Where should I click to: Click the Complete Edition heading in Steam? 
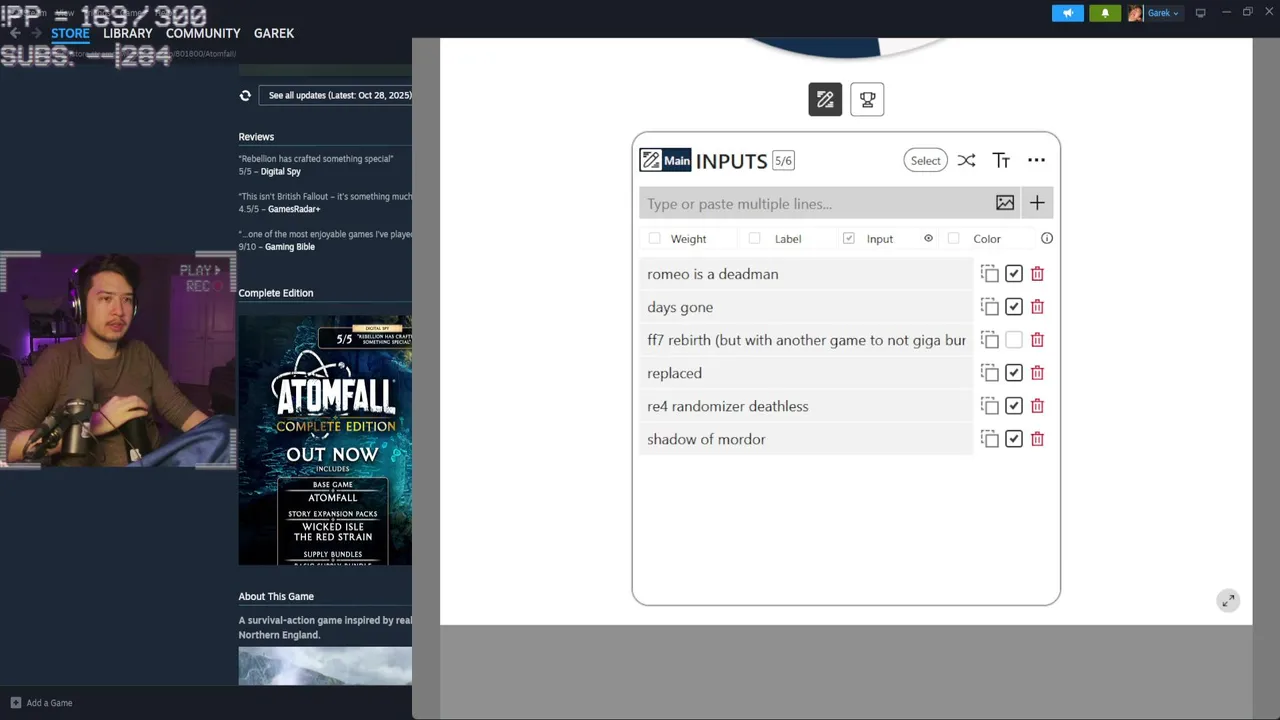[276, 293]
